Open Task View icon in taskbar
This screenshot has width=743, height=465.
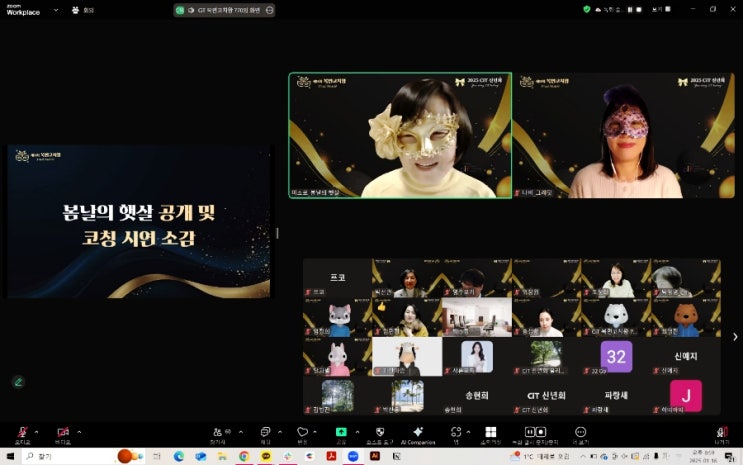tap(157, 456)
